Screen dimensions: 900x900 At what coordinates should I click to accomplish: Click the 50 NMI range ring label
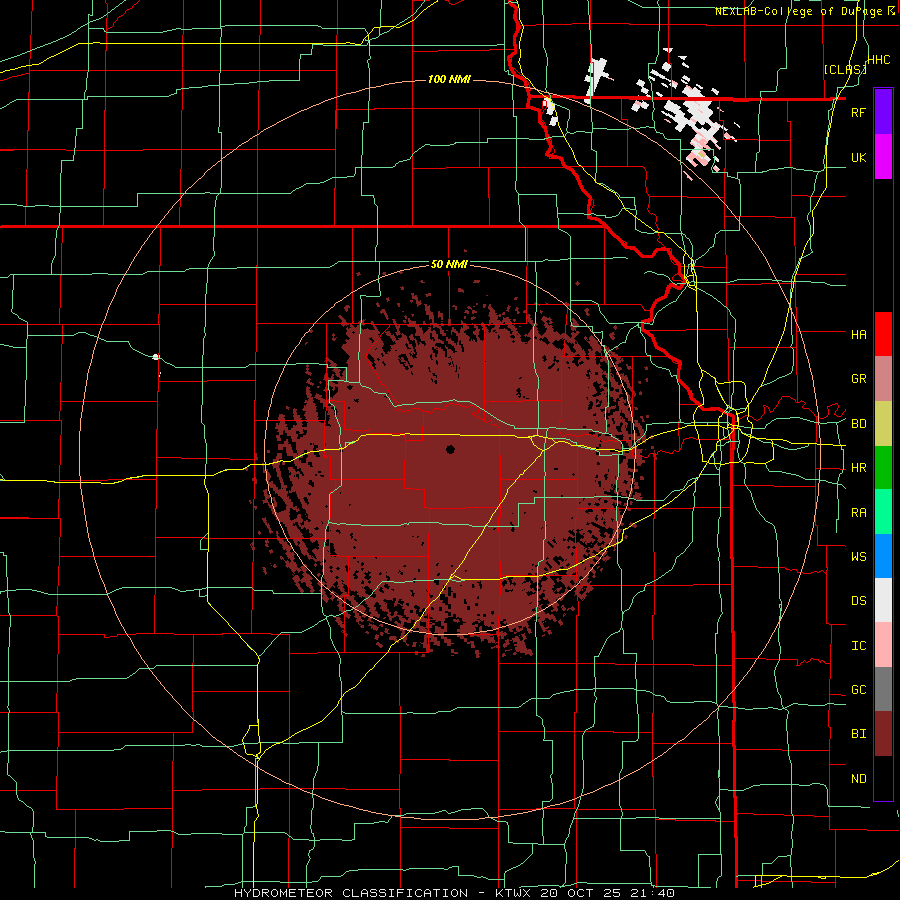pos(449,264)
